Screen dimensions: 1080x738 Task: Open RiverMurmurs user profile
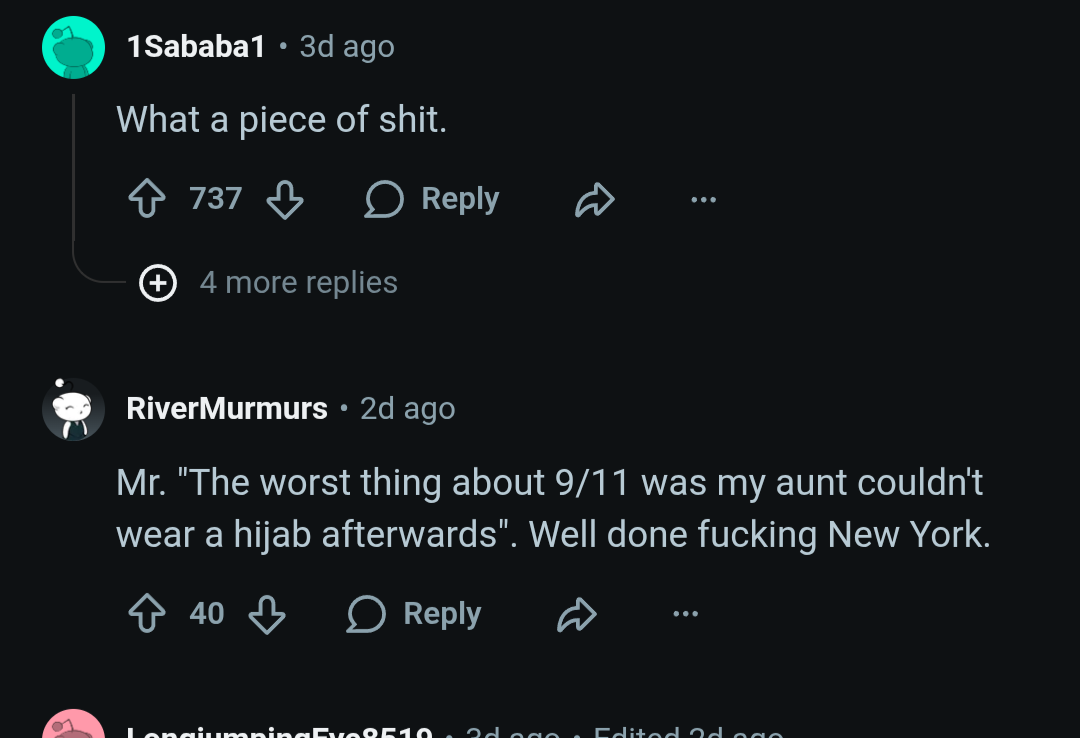(x=227, y=409)
